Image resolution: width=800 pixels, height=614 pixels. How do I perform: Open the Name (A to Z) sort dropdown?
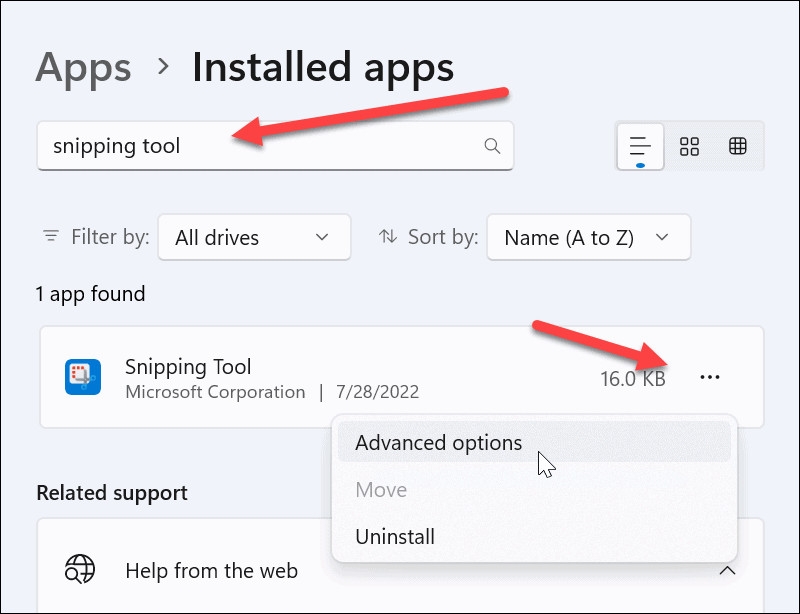click(x=588, y=237)
